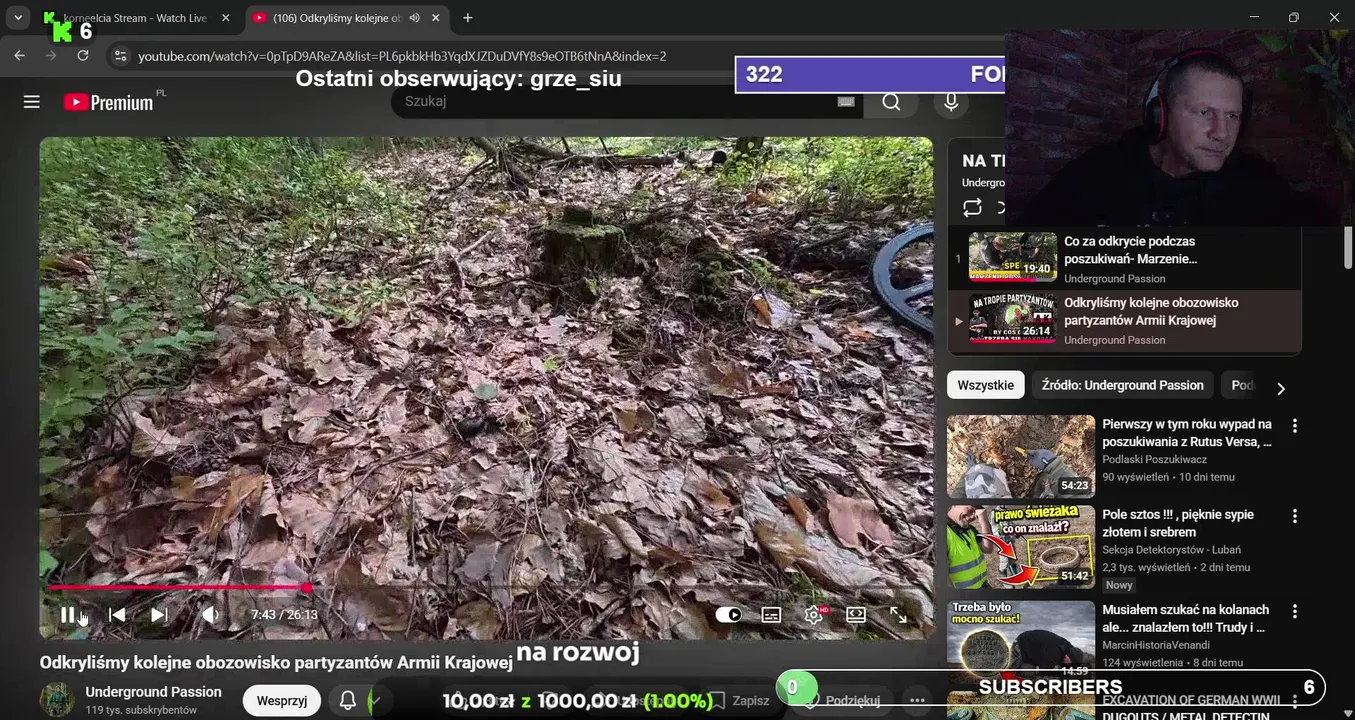Image resolution: width=1355 pixels, height=720 pixels.
Task: Open YouTube hamburger guide menu
Action: pos(32,102)
